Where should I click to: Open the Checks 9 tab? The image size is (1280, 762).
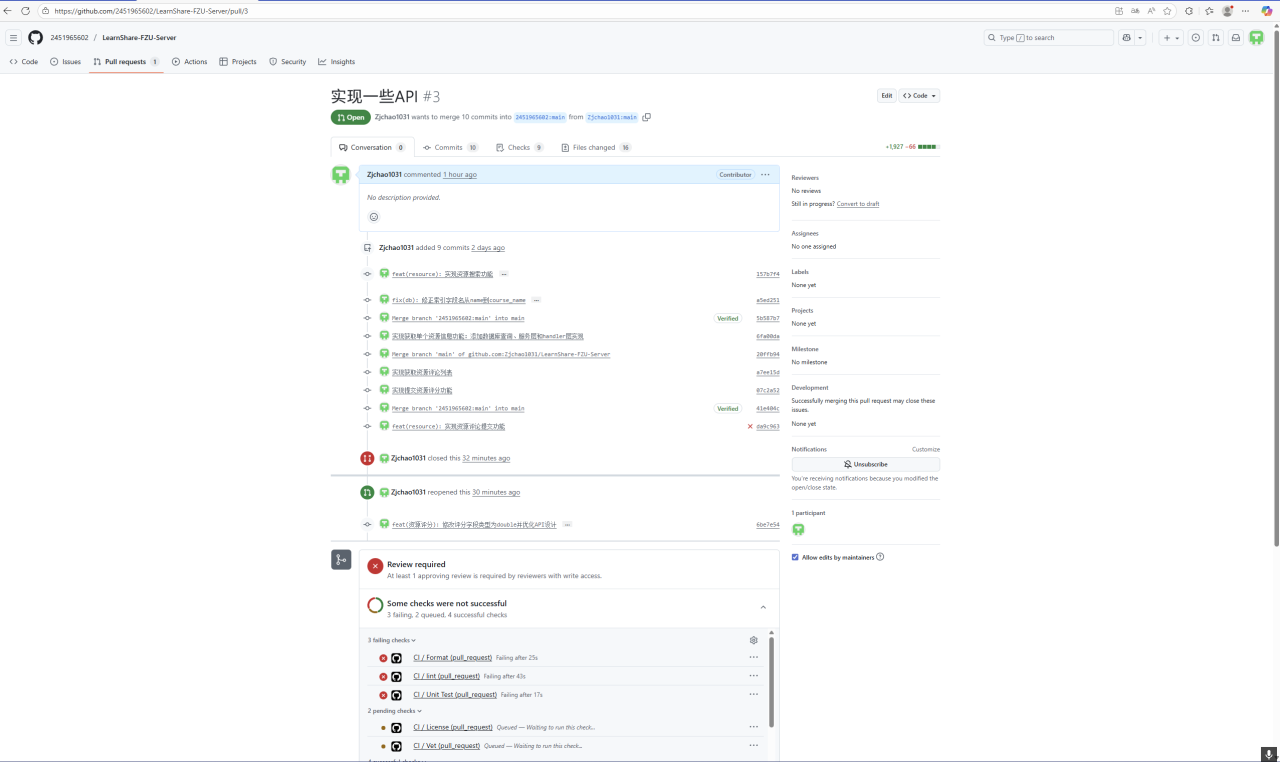coord(520,147)
